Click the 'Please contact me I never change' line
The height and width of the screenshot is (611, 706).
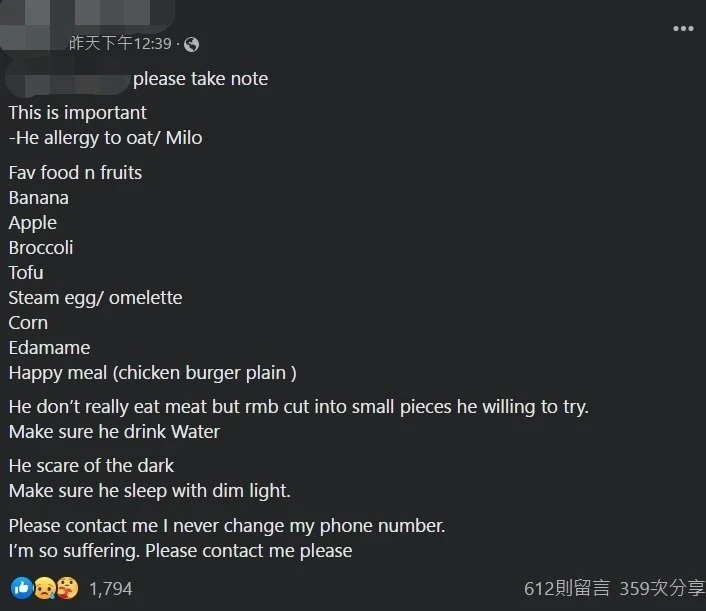227,526
